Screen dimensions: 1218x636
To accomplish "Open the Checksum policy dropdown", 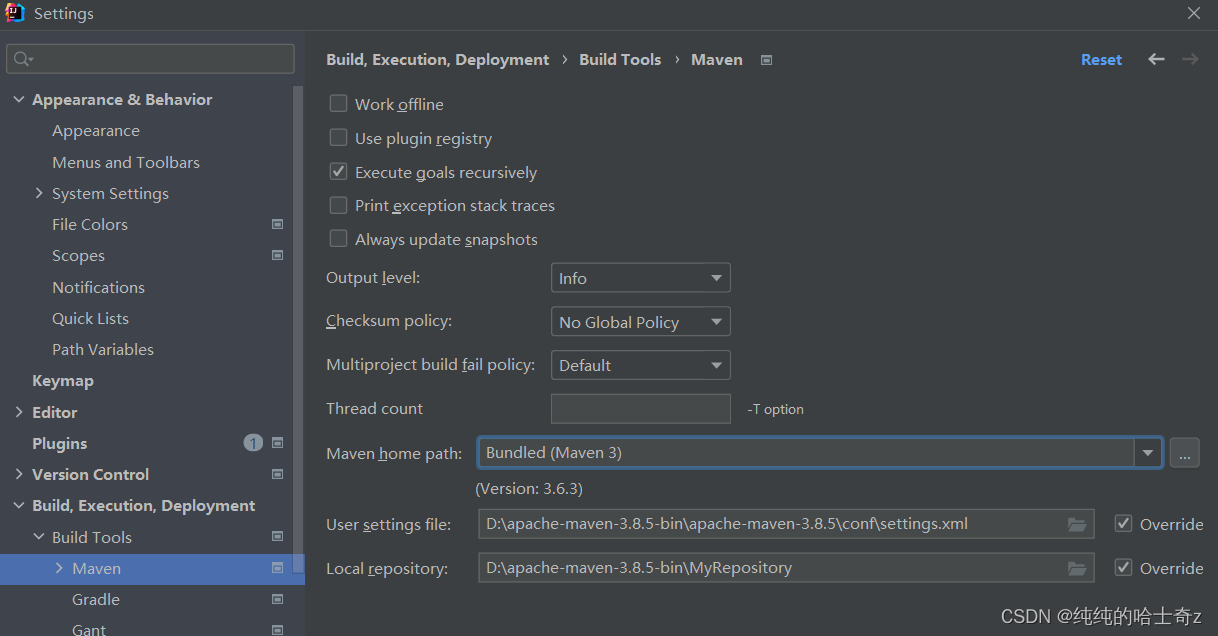I will pyautogui.click(x=640, y=322).
